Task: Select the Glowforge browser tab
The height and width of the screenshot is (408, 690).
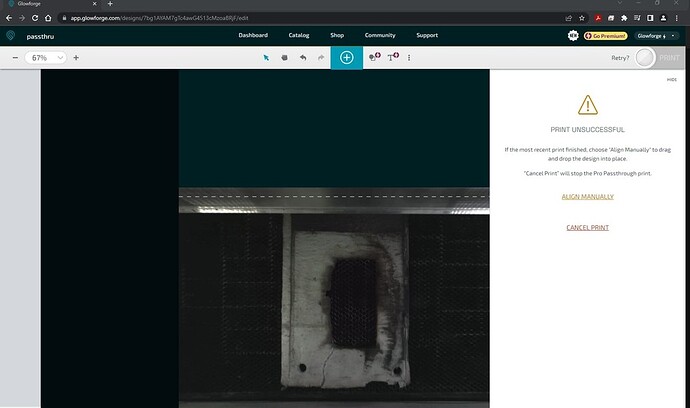Action: [51, 4]
